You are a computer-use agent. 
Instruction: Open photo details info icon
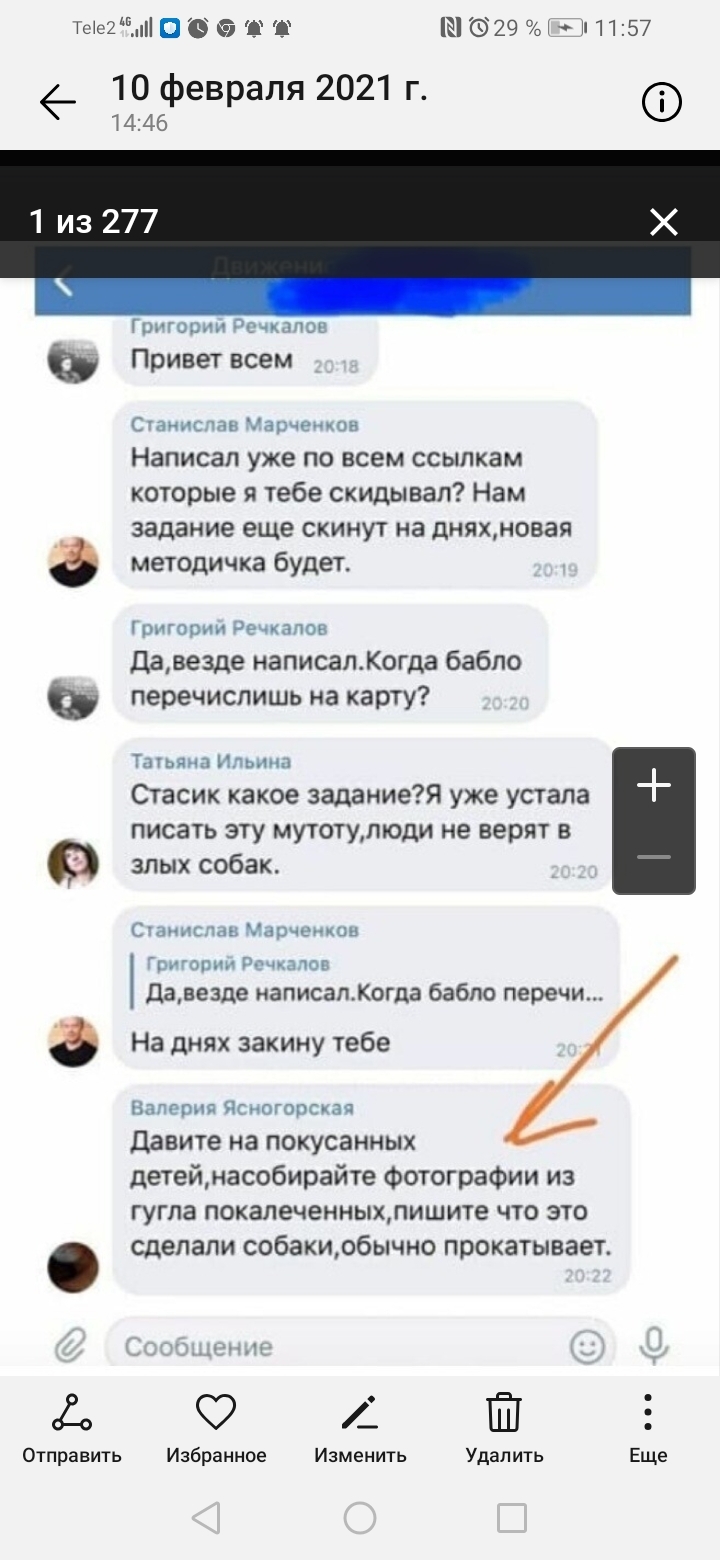(x=662, y=103)
